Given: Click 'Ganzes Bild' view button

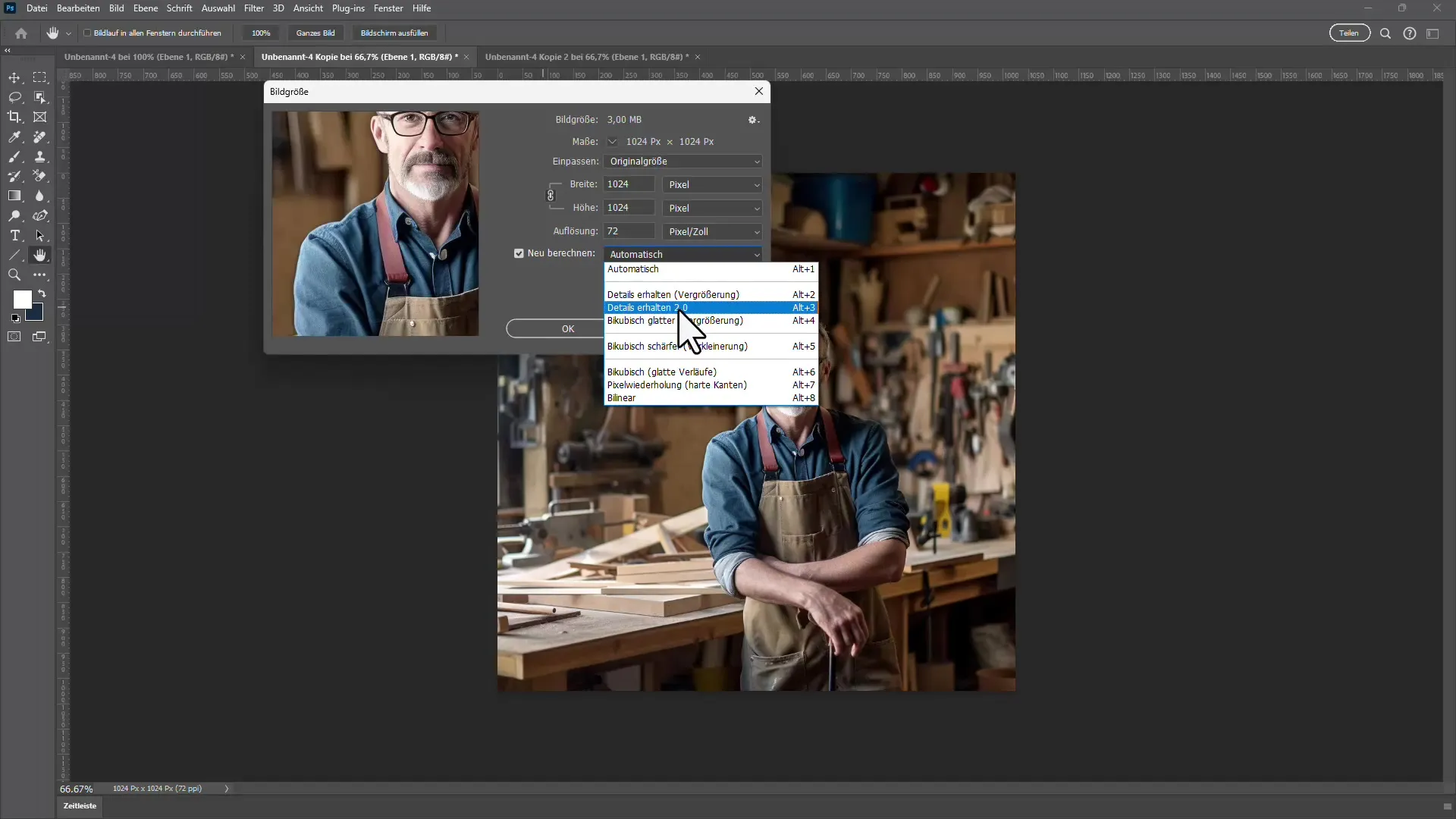Looking at the screenshot, I should coord(315,33).
